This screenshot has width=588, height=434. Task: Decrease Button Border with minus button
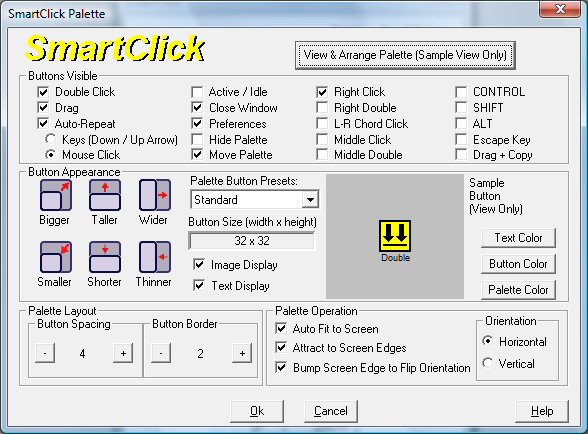[161, 353]
